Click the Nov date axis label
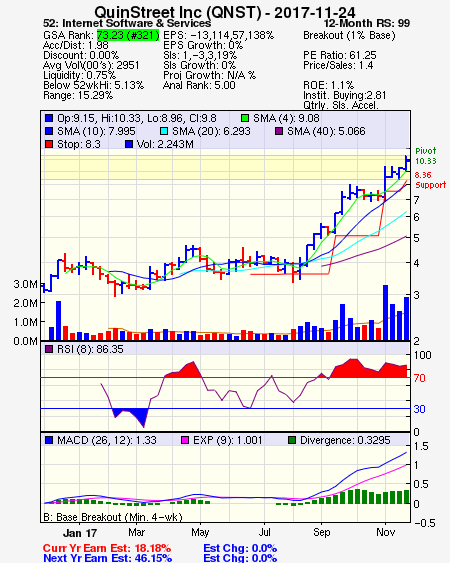 [x=385, y=532]
